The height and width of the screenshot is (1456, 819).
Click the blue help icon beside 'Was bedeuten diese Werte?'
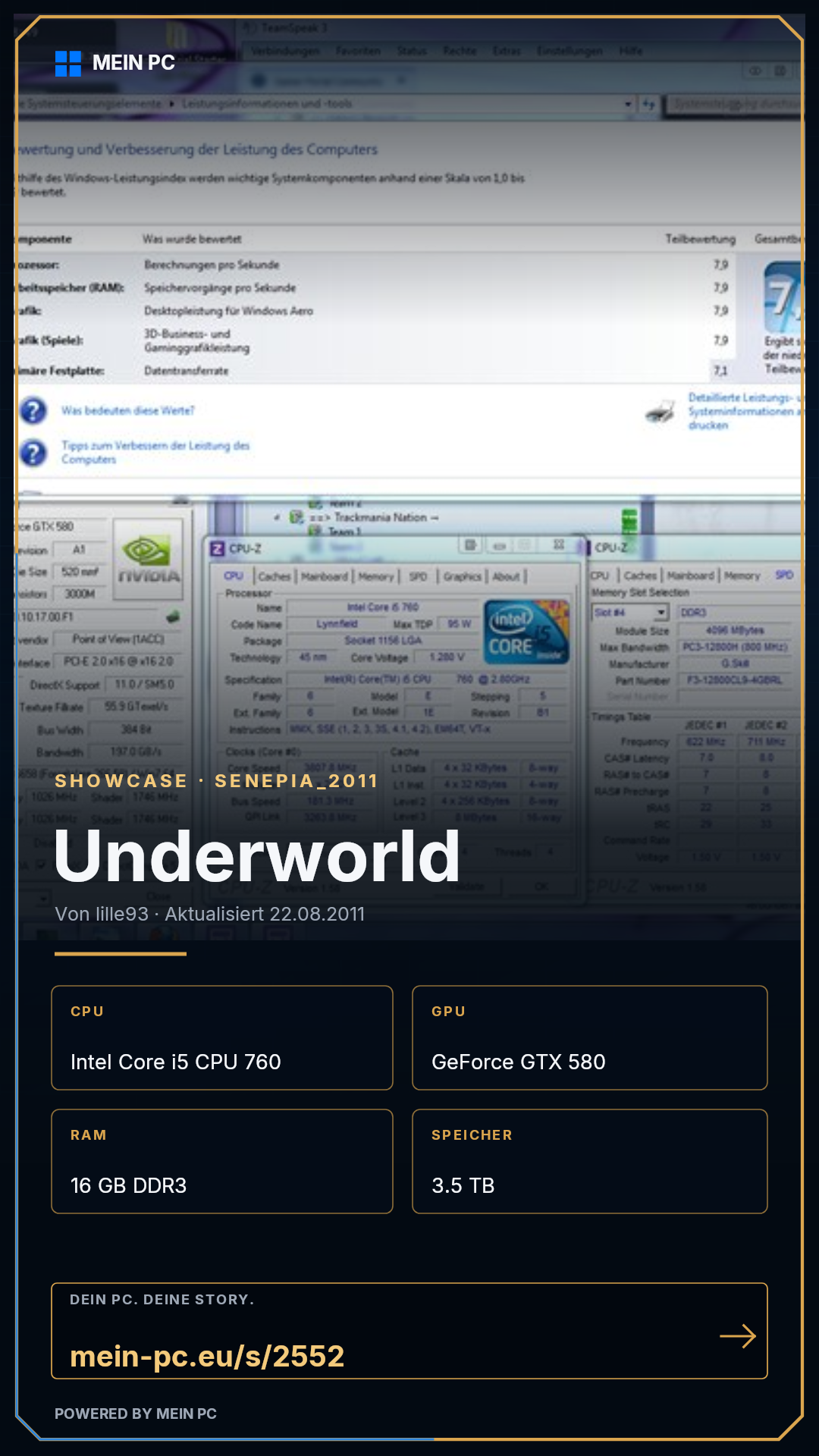click(x=33, y=410)
